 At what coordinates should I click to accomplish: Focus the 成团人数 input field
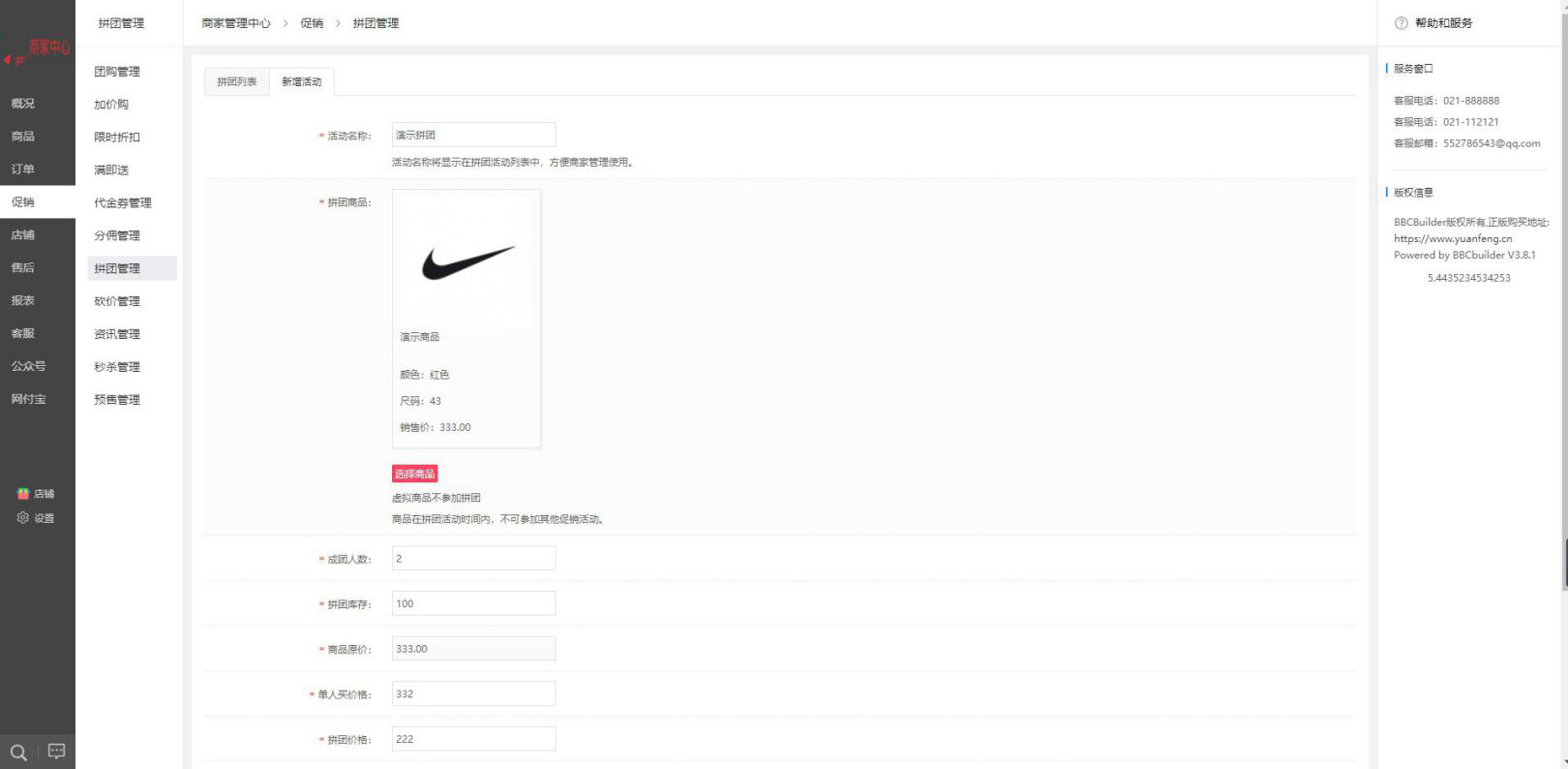click(x=473, y=559)
